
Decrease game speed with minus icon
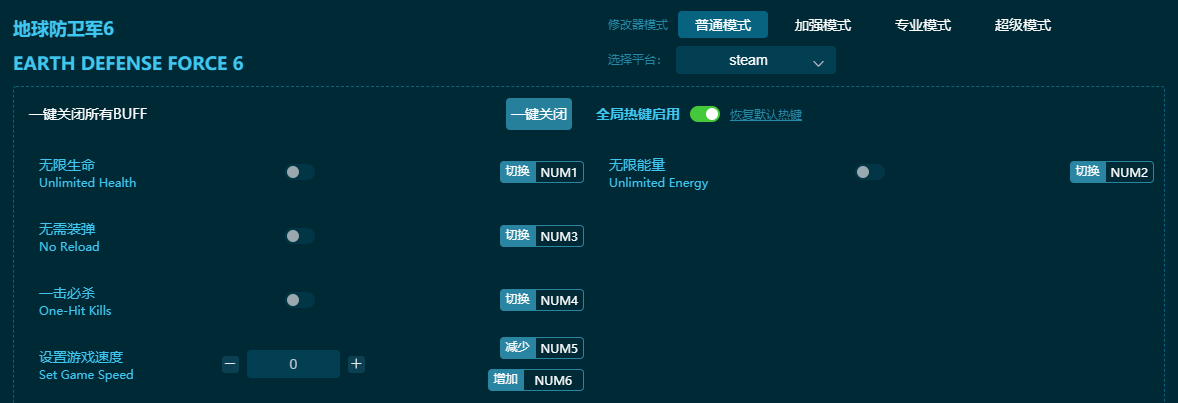click(x=230, y=365)
